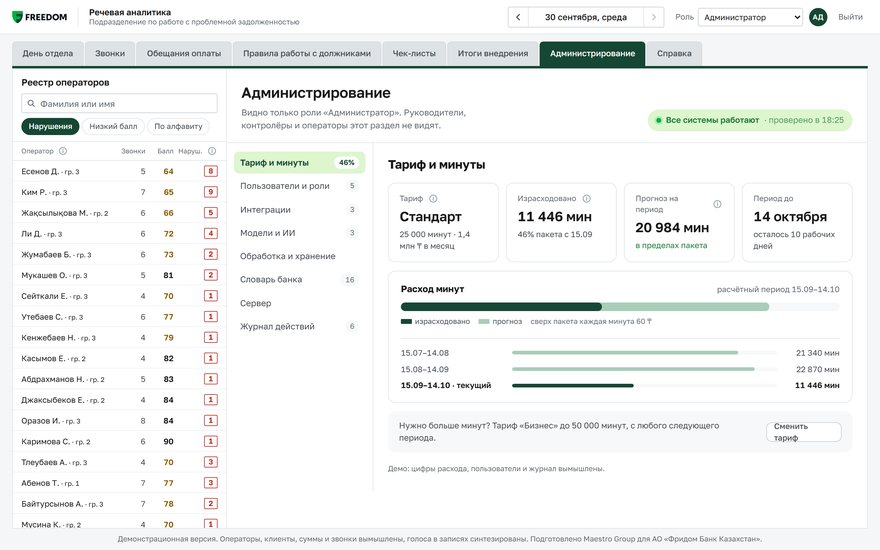Viewport: 880px width, 550px height.
Task: Click violations badge 3 for Абенов Т.
Action: tap(210, 483)
